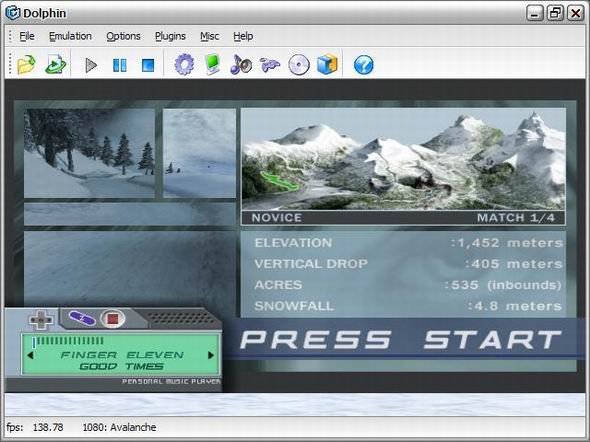Pause emulation with the Pause icon
This screenshot has height=442, width=590.
tap(120, 65)
